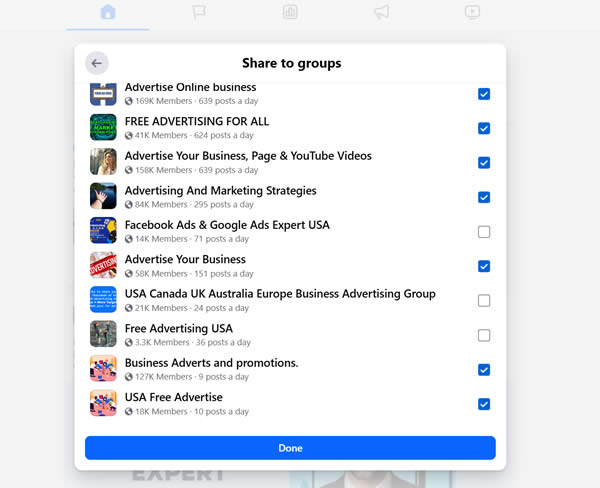Click USA Canada UK Australia group thumbnail

pyautogui.click(x=103, y=299)
